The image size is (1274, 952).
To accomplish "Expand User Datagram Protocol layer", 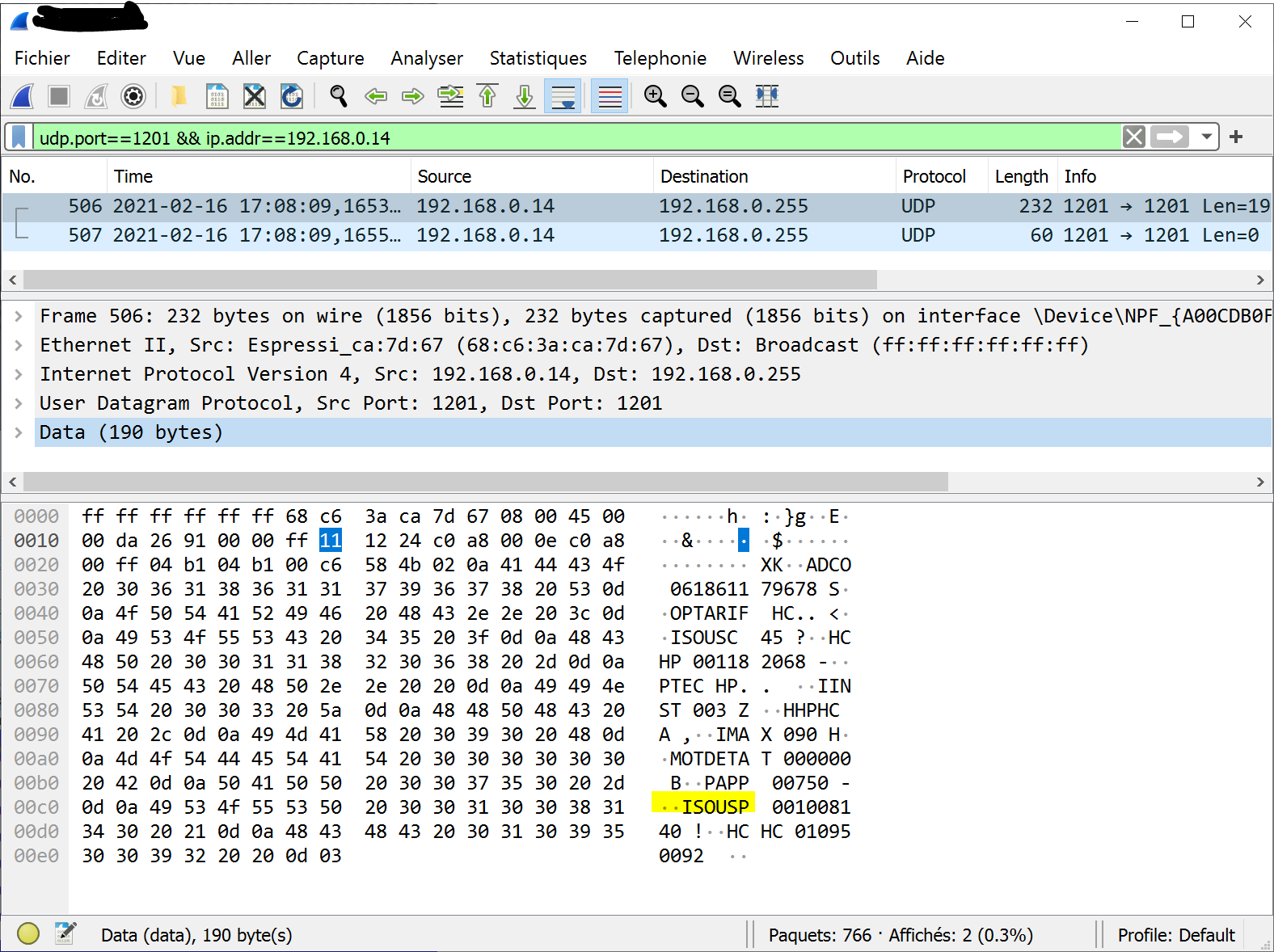I will tap(19, 403).
